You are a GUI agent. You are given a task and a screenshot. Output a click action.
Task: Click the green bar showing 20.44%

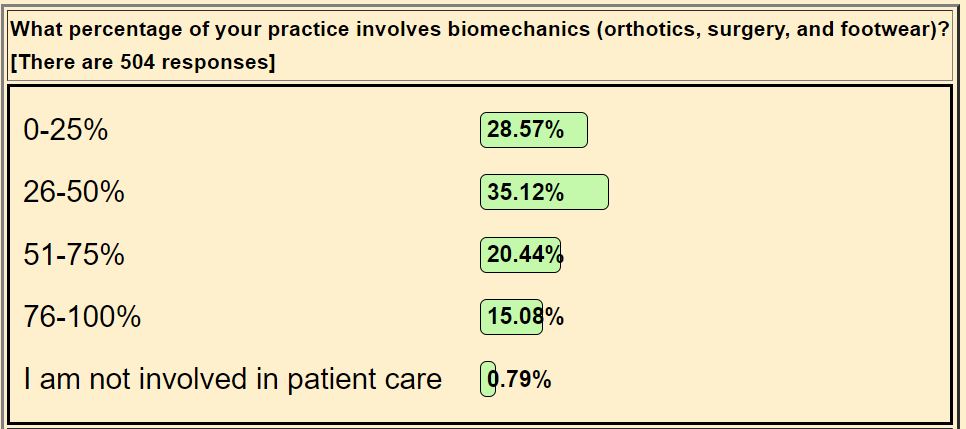click(520, 255)
